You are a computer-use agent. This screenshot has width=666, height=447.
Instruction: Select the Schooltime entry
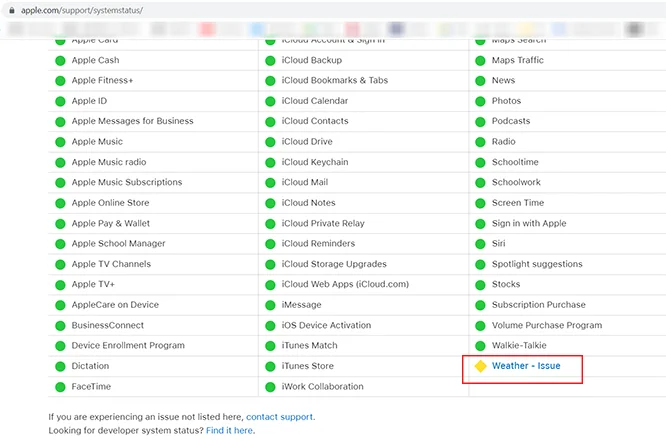(515, 162)
